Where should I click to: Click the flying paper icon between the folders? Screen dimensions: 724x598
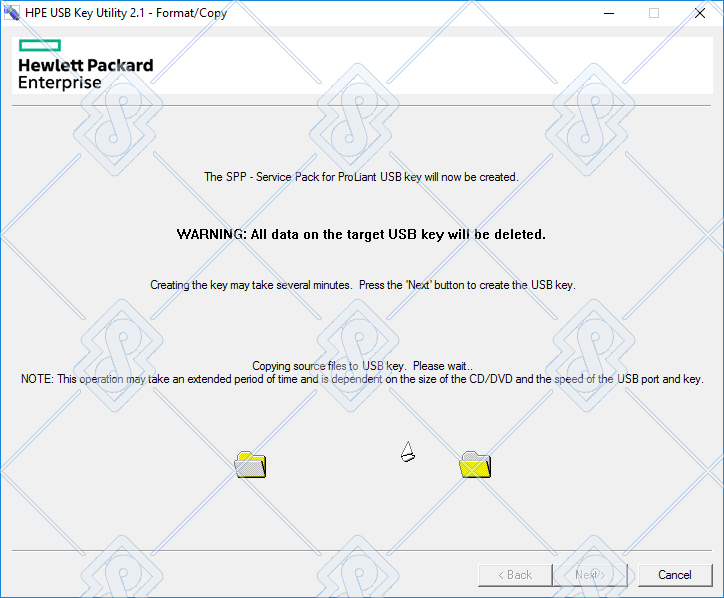(408, 452)
